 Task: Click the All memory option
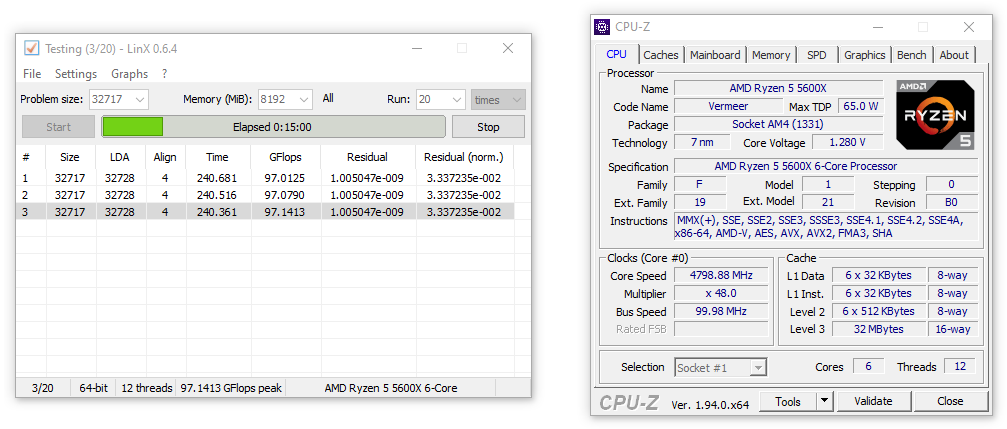pyautogui.click(x=328, y=99)
